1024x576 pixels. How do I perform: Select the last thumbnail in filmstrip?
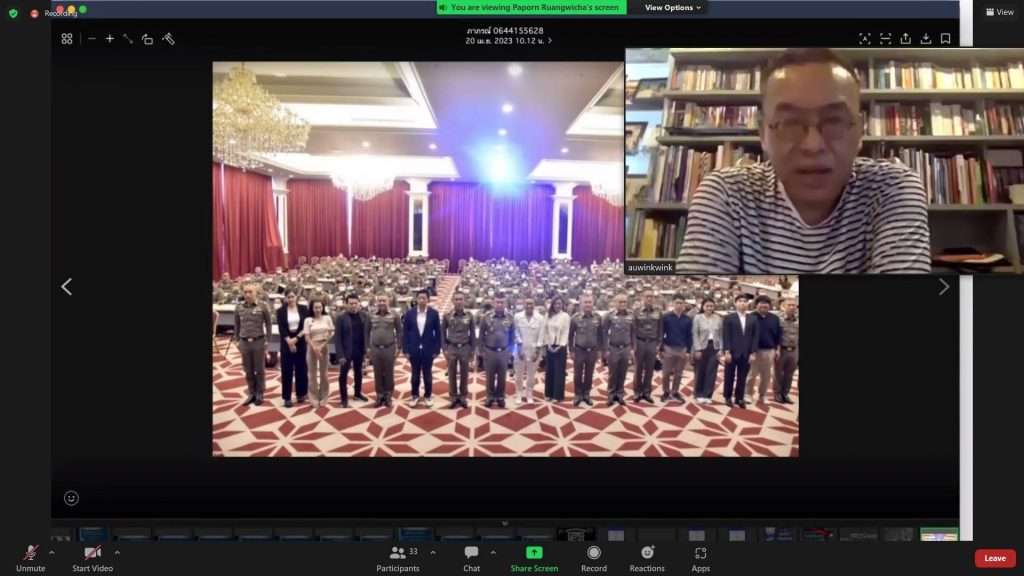938,534
